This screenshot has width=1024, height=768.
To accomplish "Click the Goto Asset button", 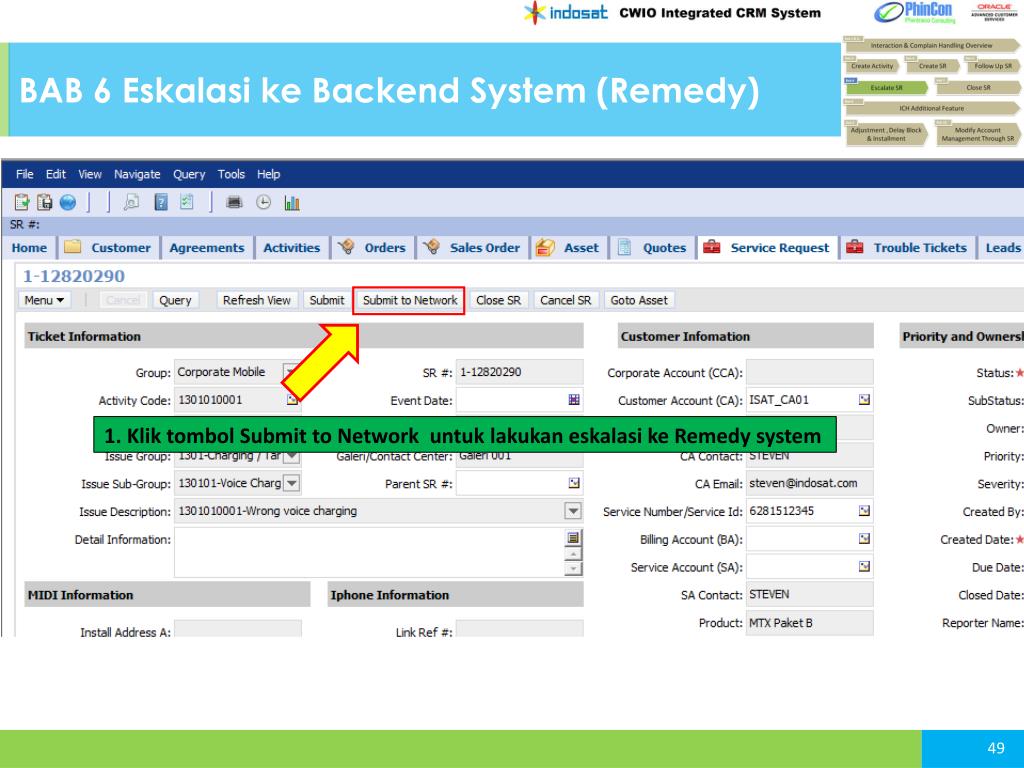I will click(639, 300).
